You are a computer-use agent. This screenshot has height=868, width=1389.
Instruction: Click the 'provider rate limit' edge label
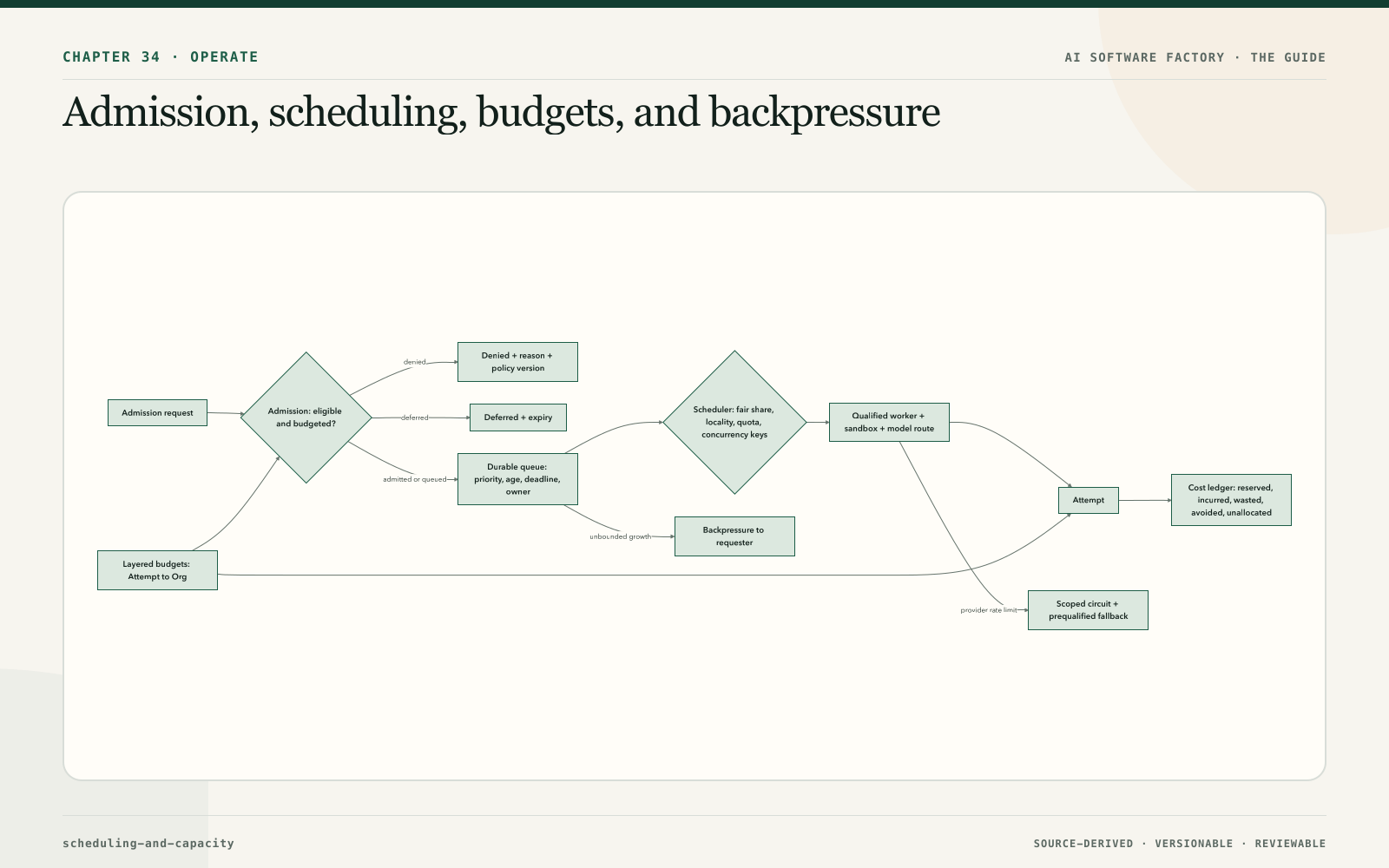coord(989,610)
